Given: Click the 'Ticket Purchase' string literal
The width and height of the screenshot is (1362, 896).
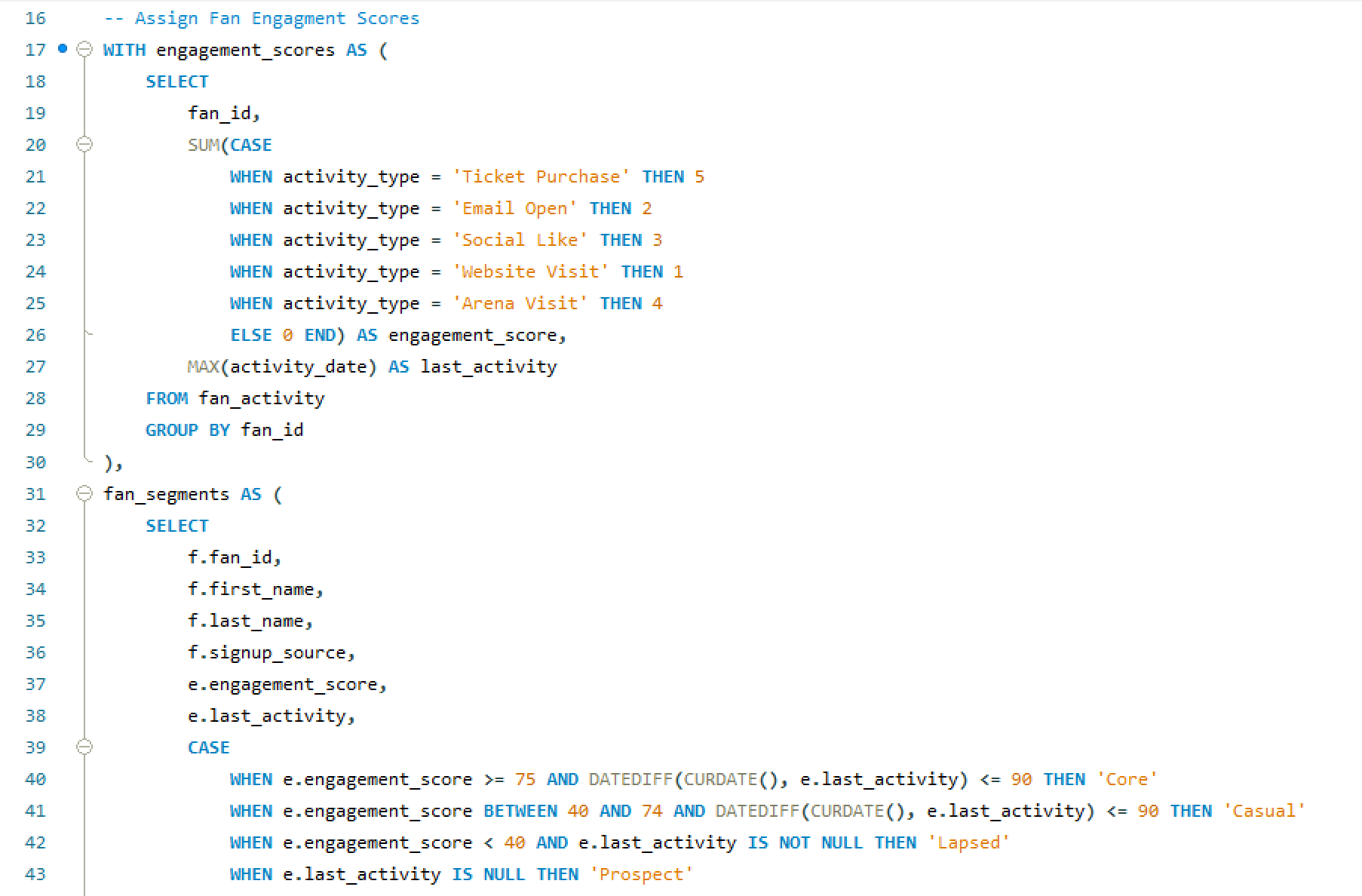Looking at the screenshot, I should coord(541,176).
